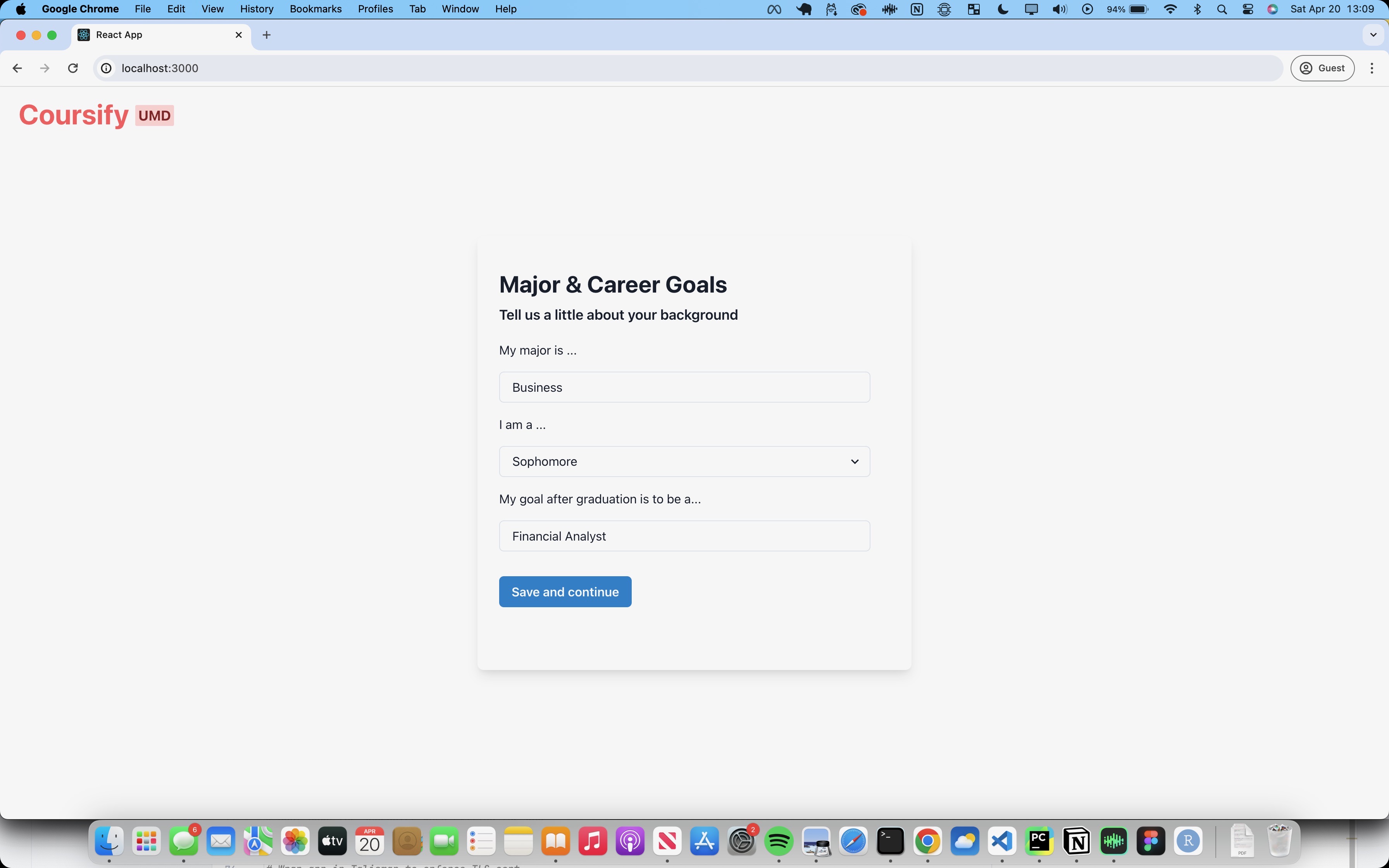This screenshot has width=1389, height=868.
Task: Open Chrome's three-dot menu
Action: (1372, 68)
